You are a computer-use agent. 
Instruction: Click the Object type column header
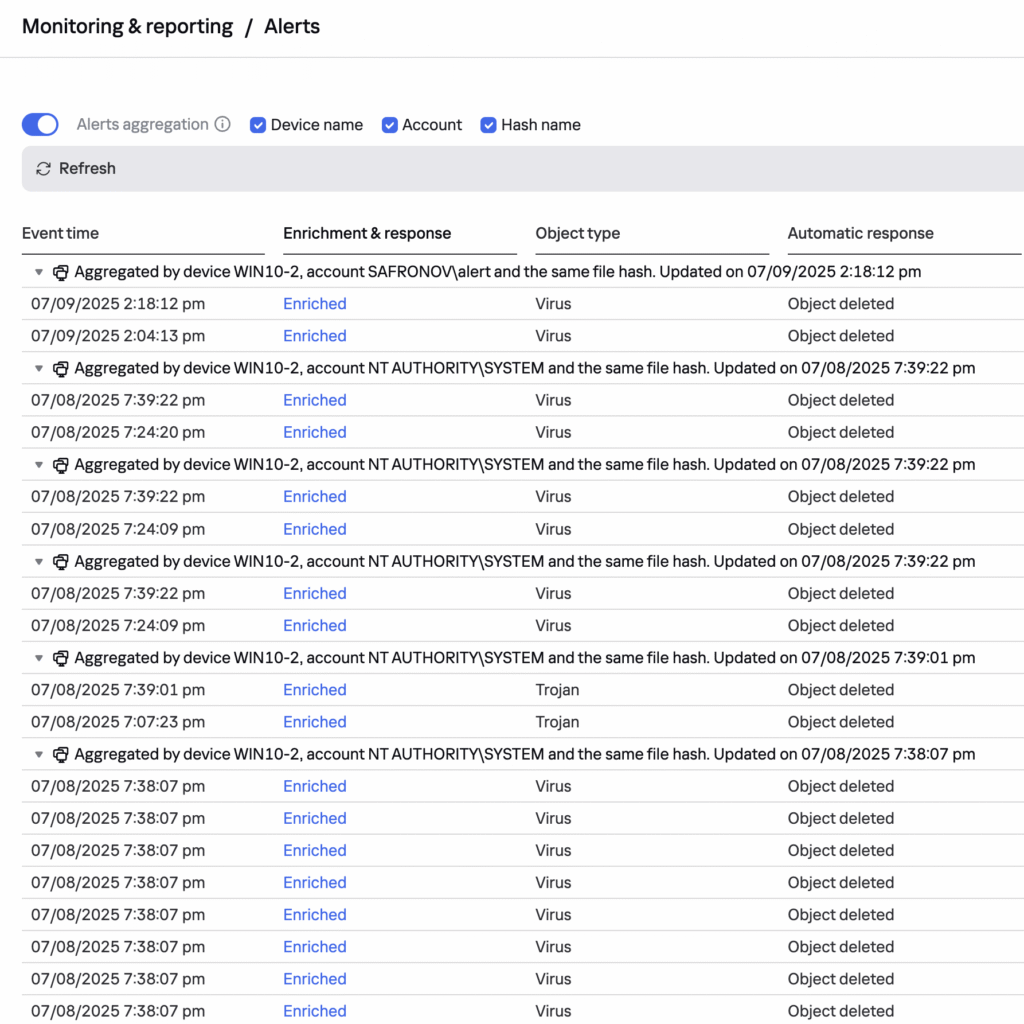(x=577, y=234)
